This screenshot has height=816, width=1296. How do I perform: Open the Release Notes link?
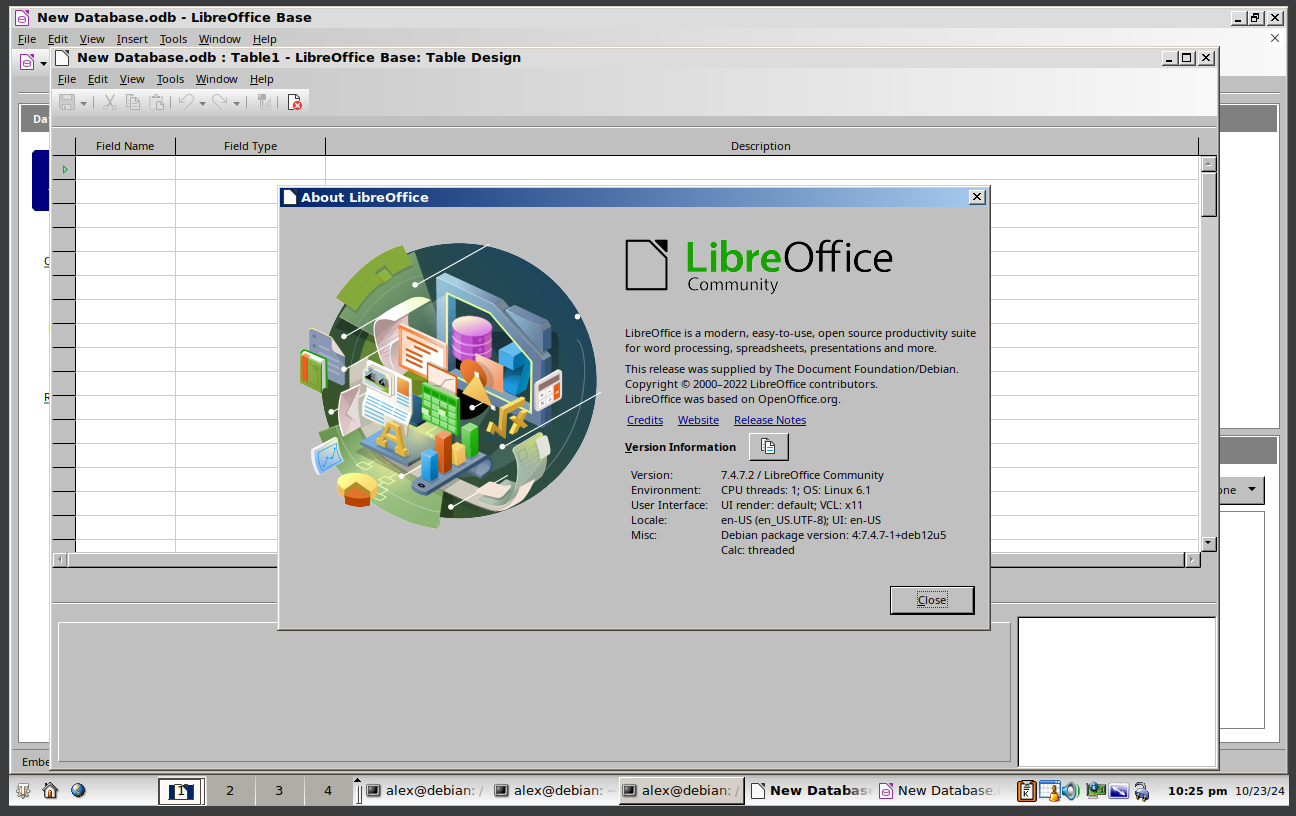[x=769, y=420]
